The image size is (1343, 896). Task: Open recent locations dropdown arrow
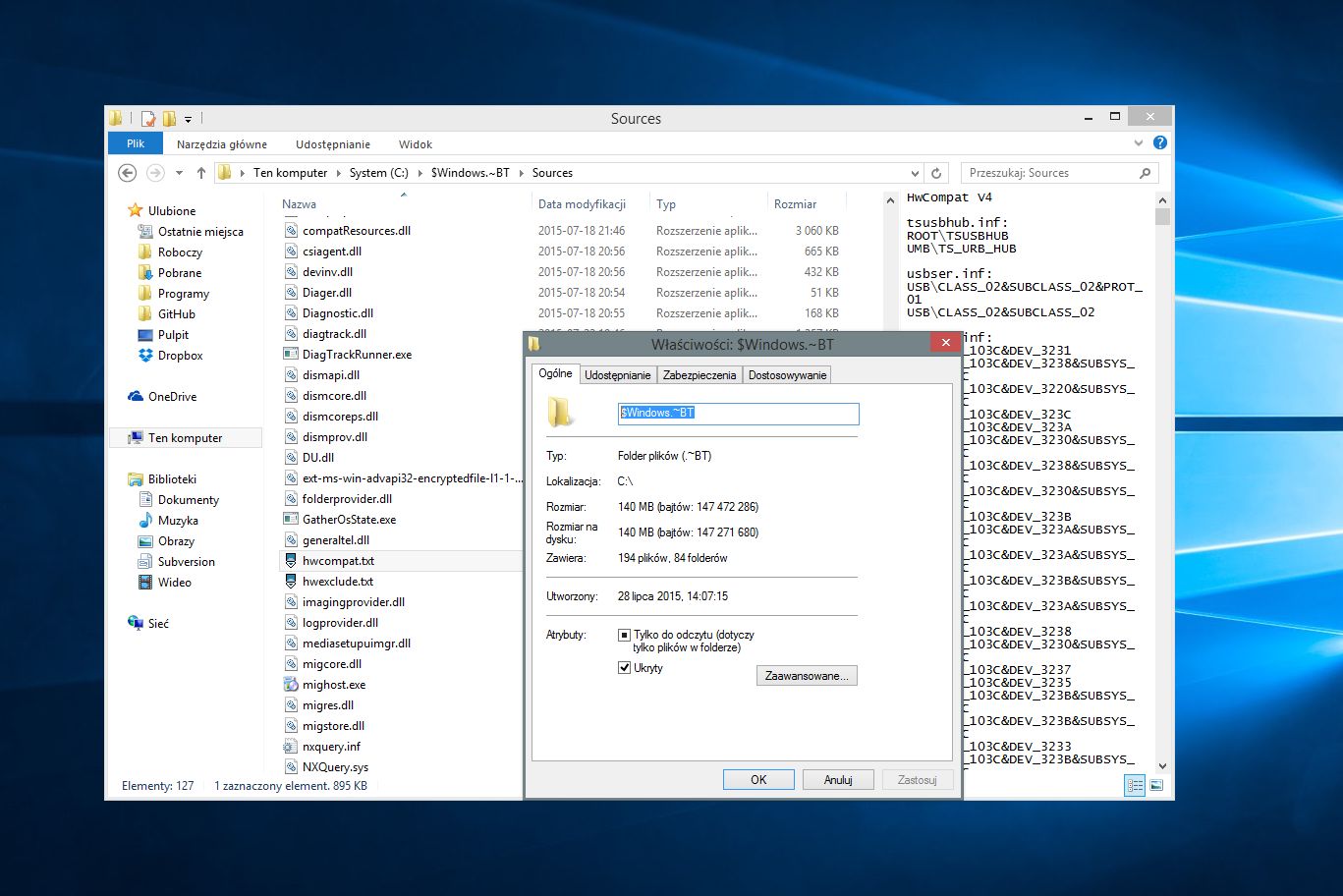tap(179, 173)
